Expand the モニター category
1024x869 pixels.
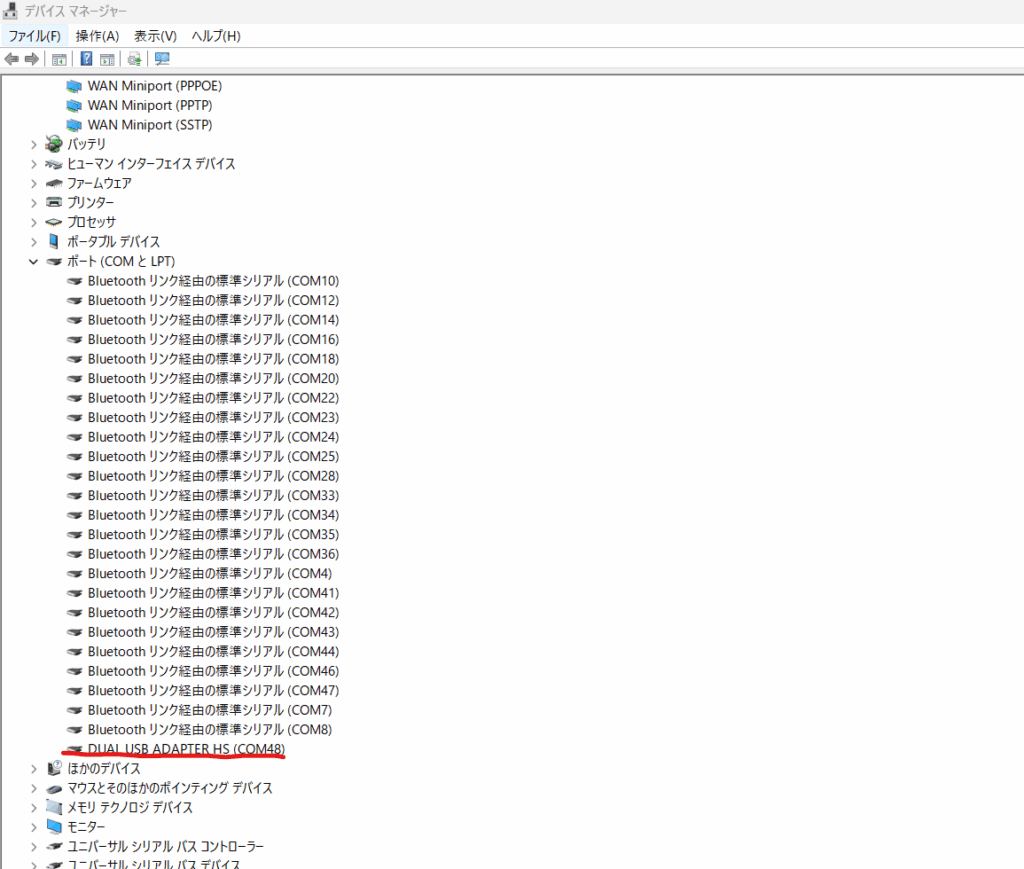pos(33,827)
